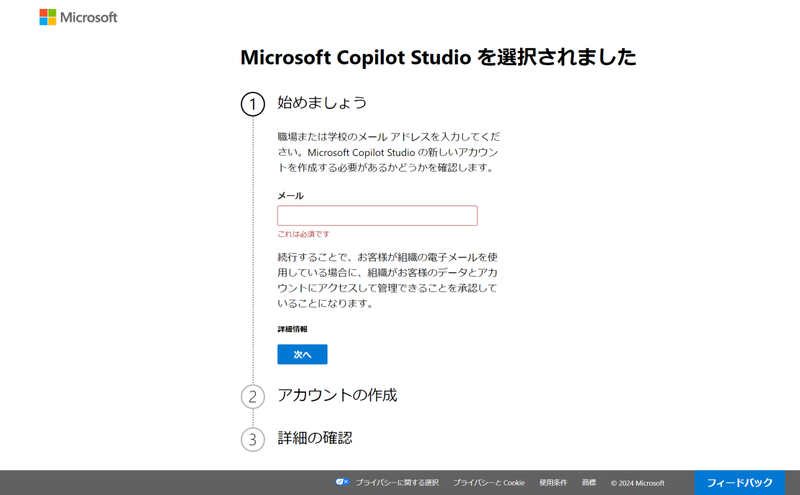Click the Microsoft Copilot Studio page title

click(x=438, y=57)
